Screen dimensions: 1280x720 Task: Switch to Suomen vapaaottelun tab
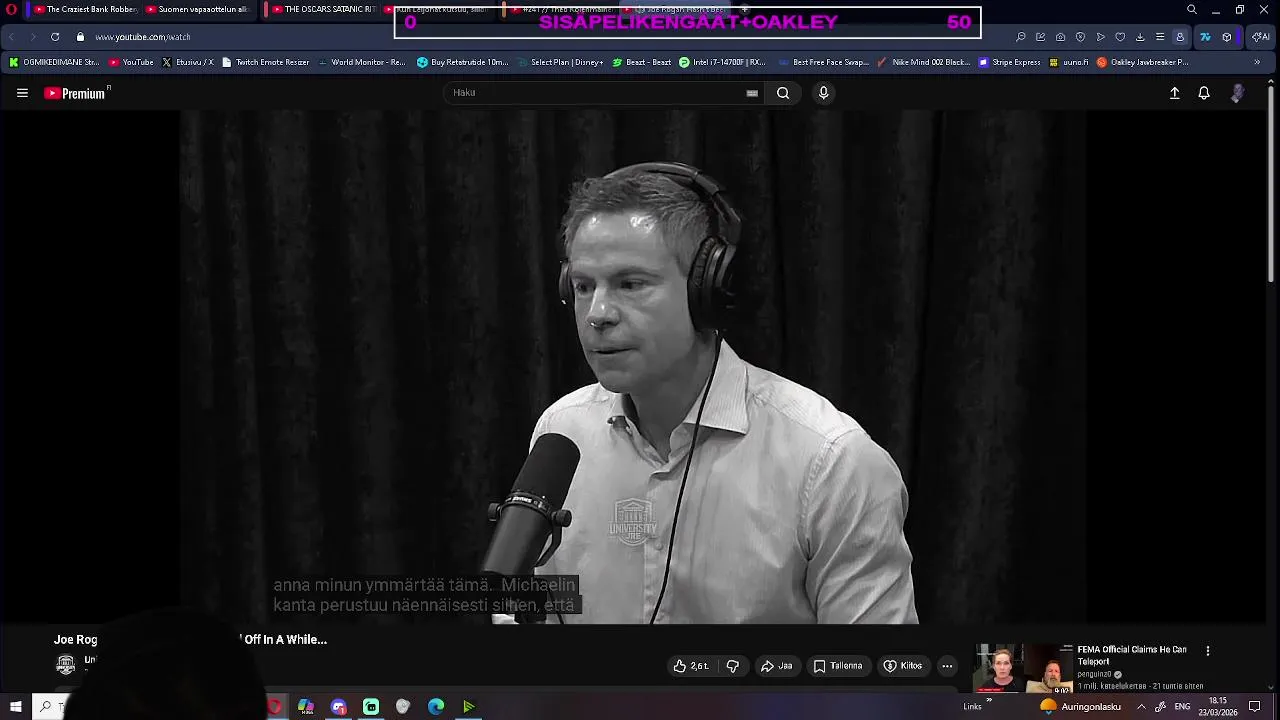point(198,9)
